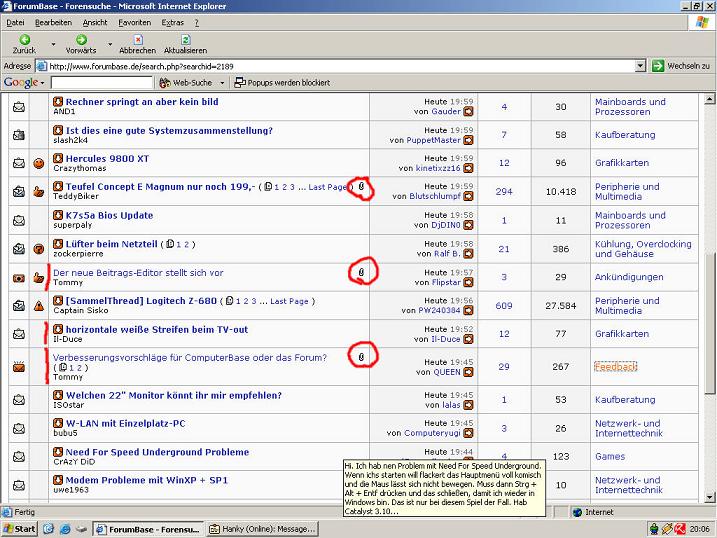Open the Zurück history dropdown arrow
717x538 pixels.
[53, 44]
